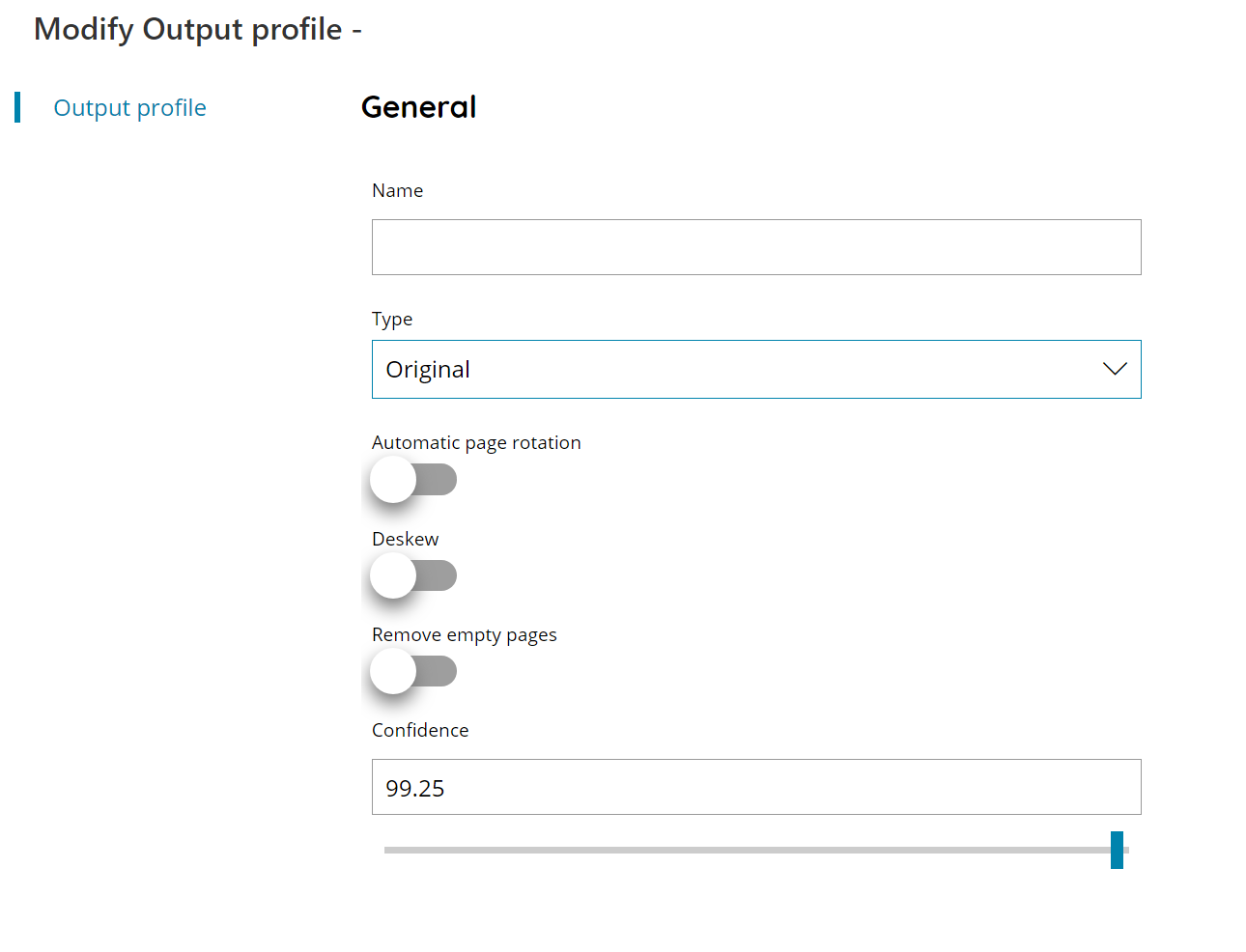Enable Automatic page rotation toggle
Viewport: 1246px width, 952px height.
tap(414, 480)
